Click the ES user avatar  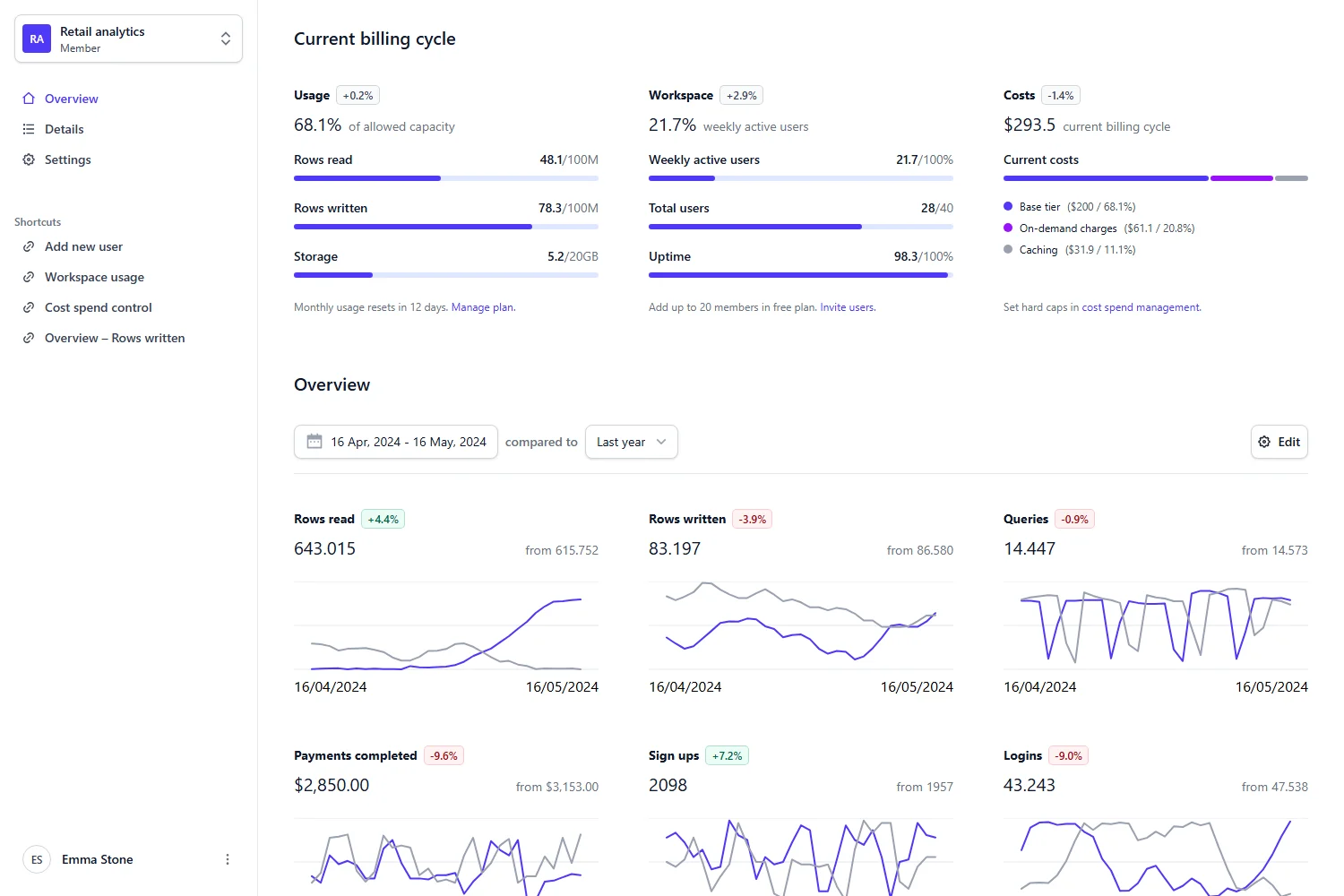click(x=37, y=859)
